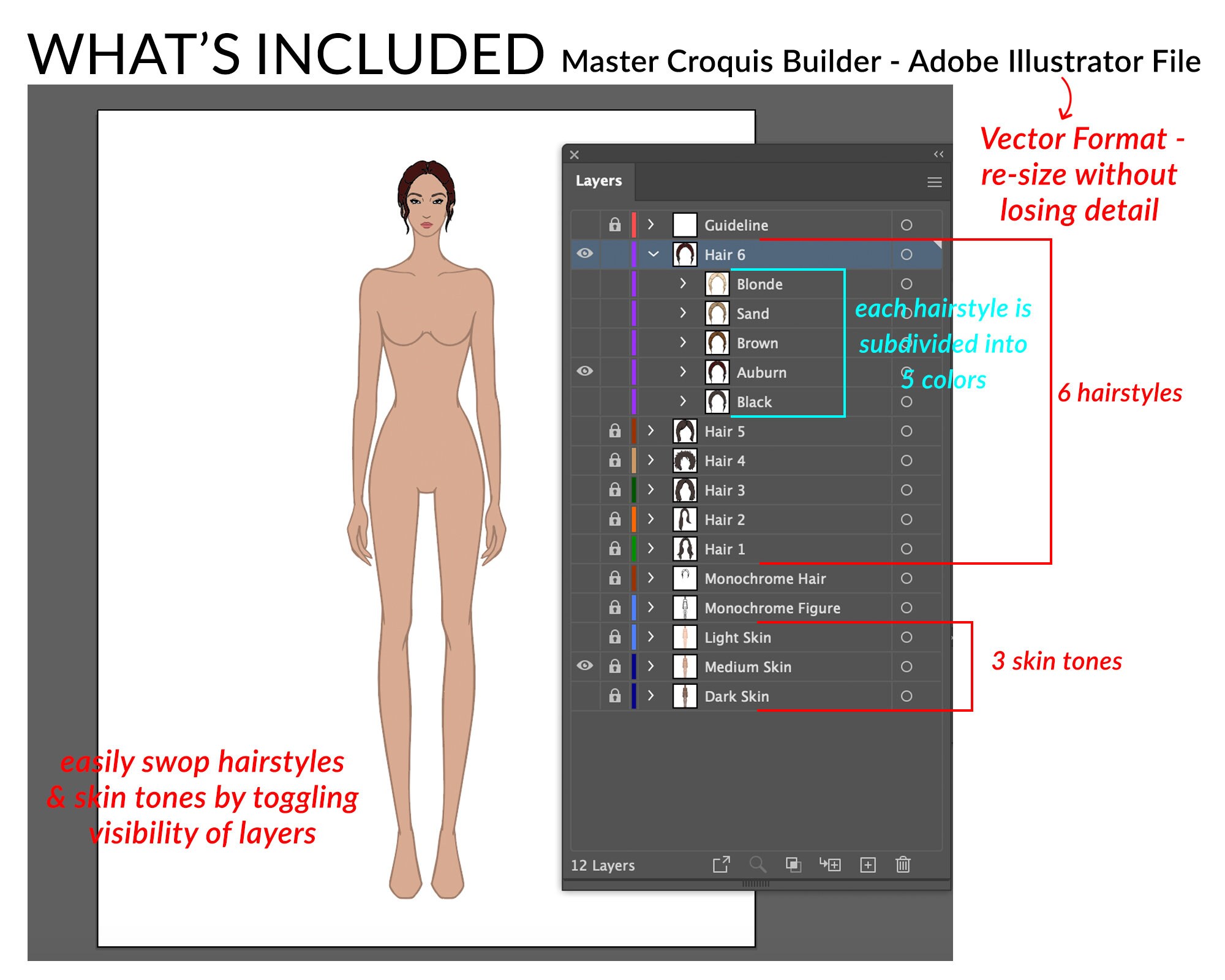This screenshot has height=980, width=1225.
Task: Click the Dark Skin layer lock icon
Action: (615, 696)
